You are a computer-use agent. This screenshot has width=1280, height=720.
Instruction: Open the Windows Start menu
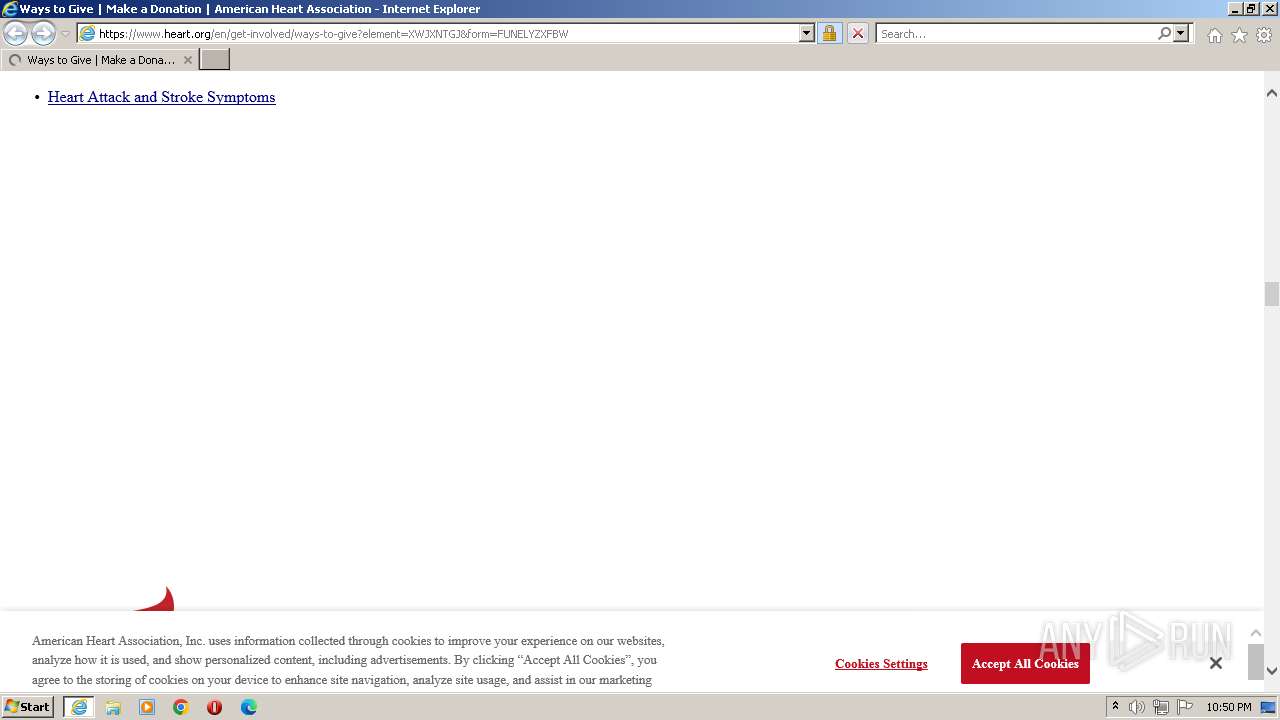pos(28,707)
